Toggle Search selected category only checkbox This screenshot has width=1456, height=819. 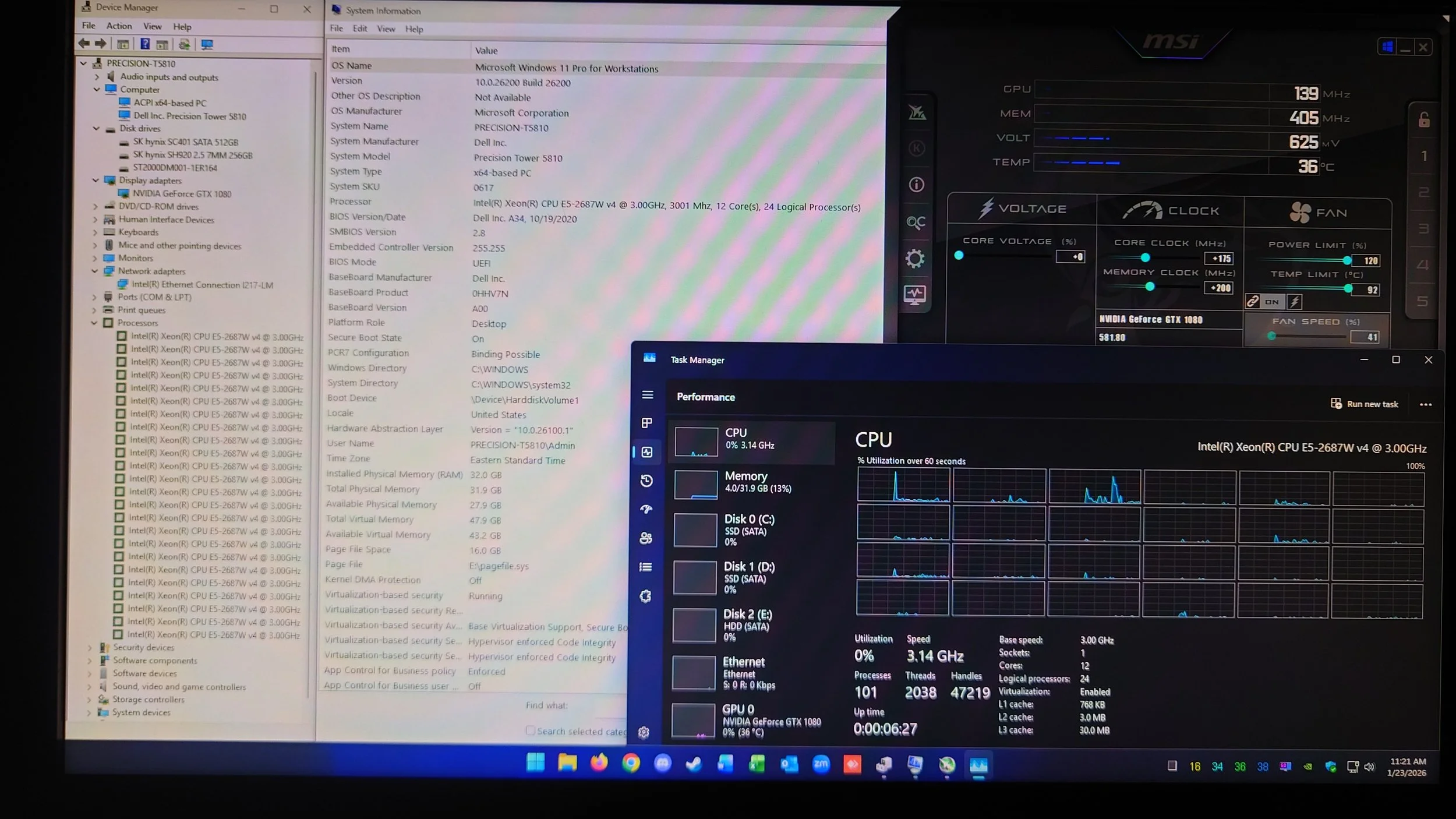pos(530,730)
